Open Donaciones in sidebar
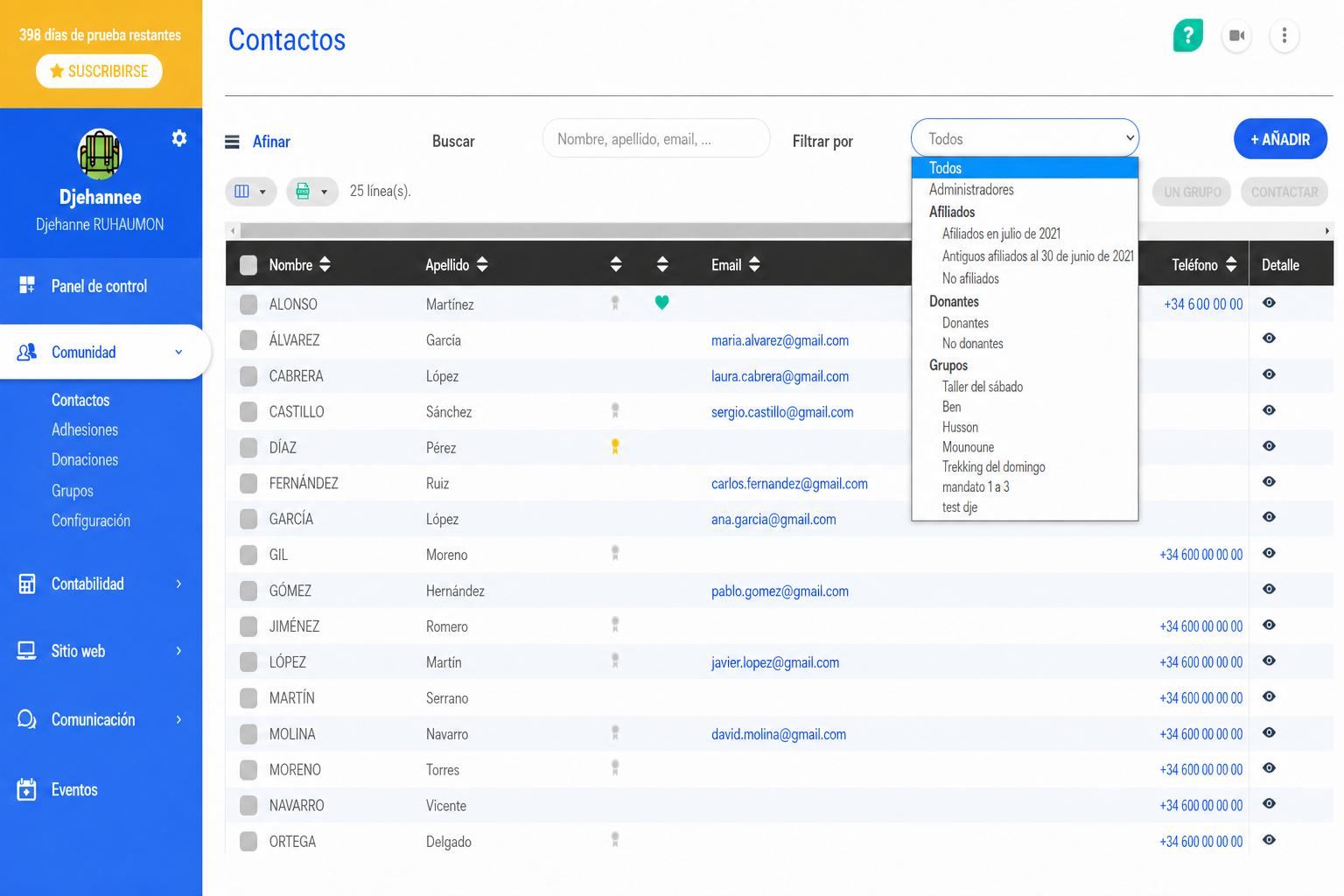The width and height of the screenshot is (1344, 896). [x=85, y=459]
